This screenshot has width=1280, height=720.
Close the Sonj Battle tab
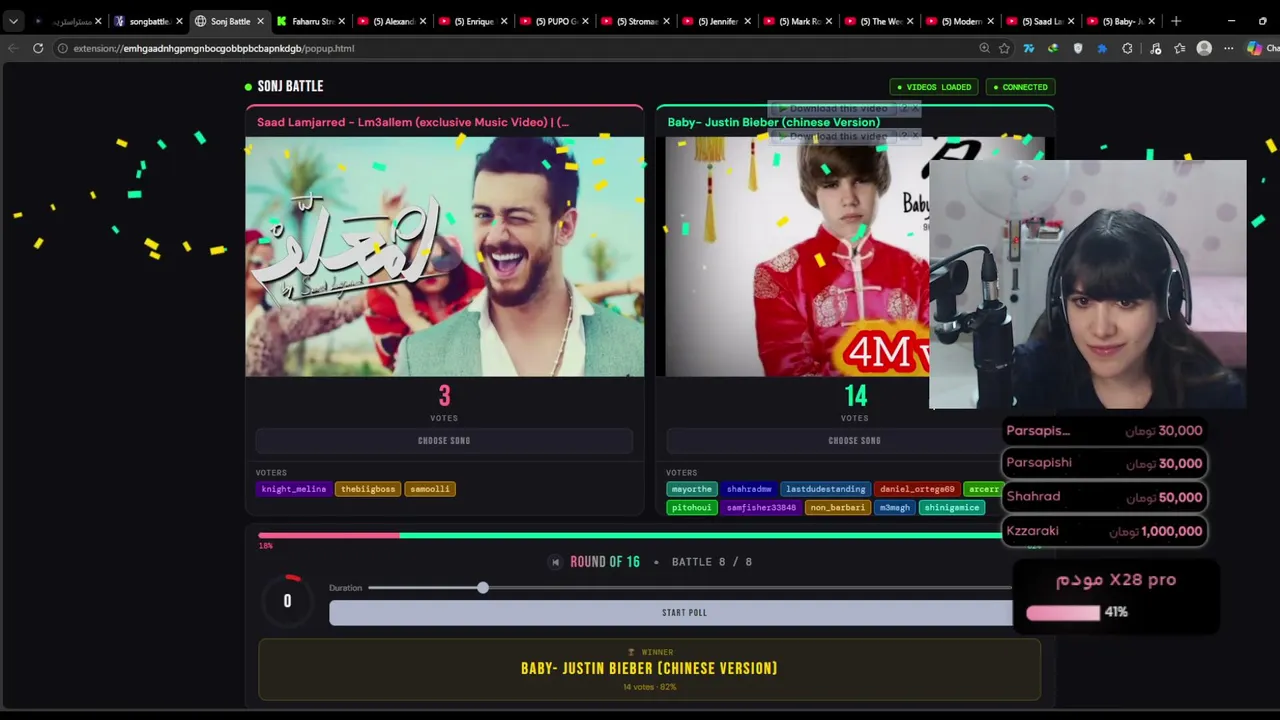pos(261,21)
